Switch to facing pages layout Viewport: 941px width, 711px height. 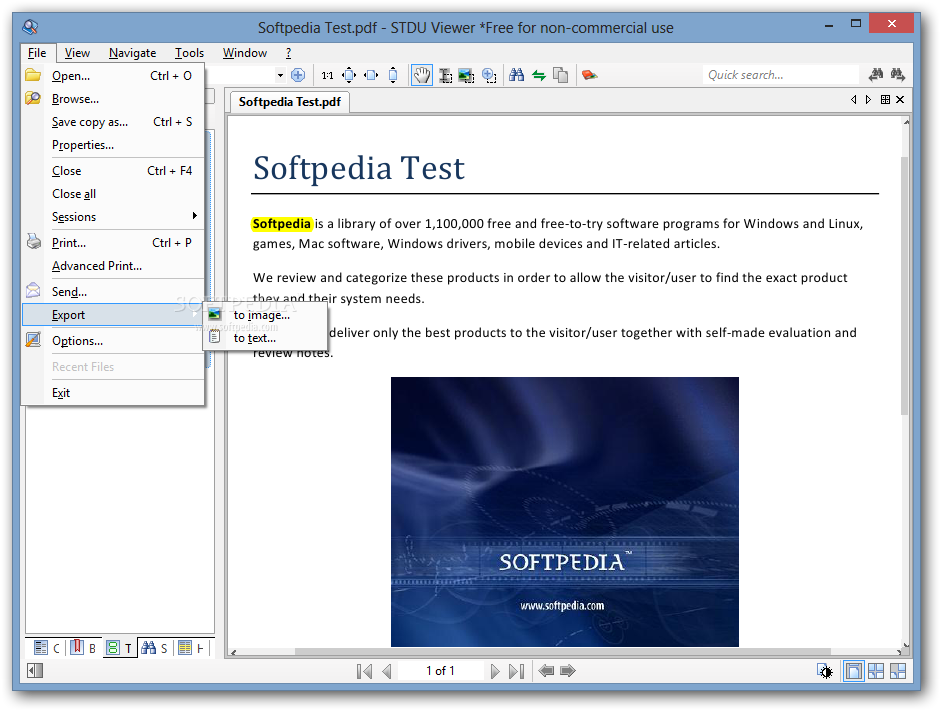tap(876, 671)
